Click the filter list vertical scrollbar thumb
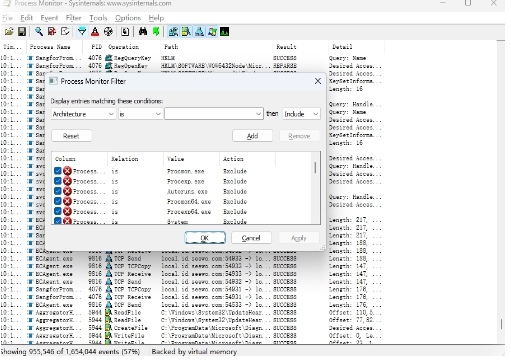511x363 pixels. click(x=315, y=168)
